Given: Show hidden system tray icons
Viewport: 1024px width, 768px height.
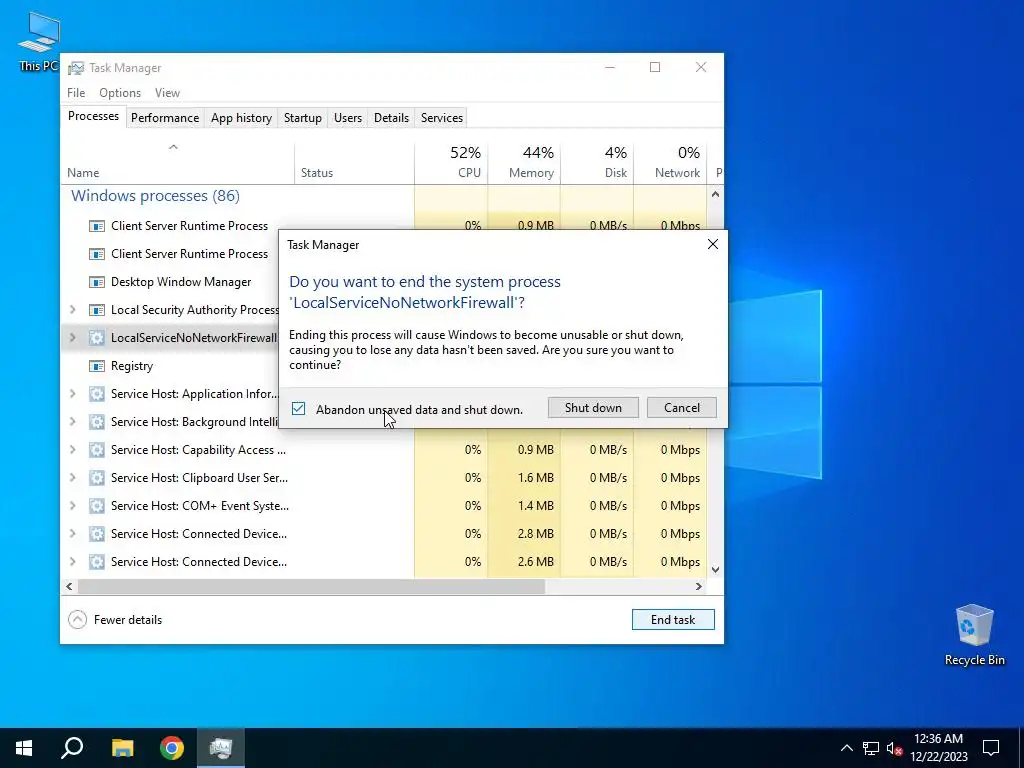Looking at the screenshot, I should tap(846, 748).
